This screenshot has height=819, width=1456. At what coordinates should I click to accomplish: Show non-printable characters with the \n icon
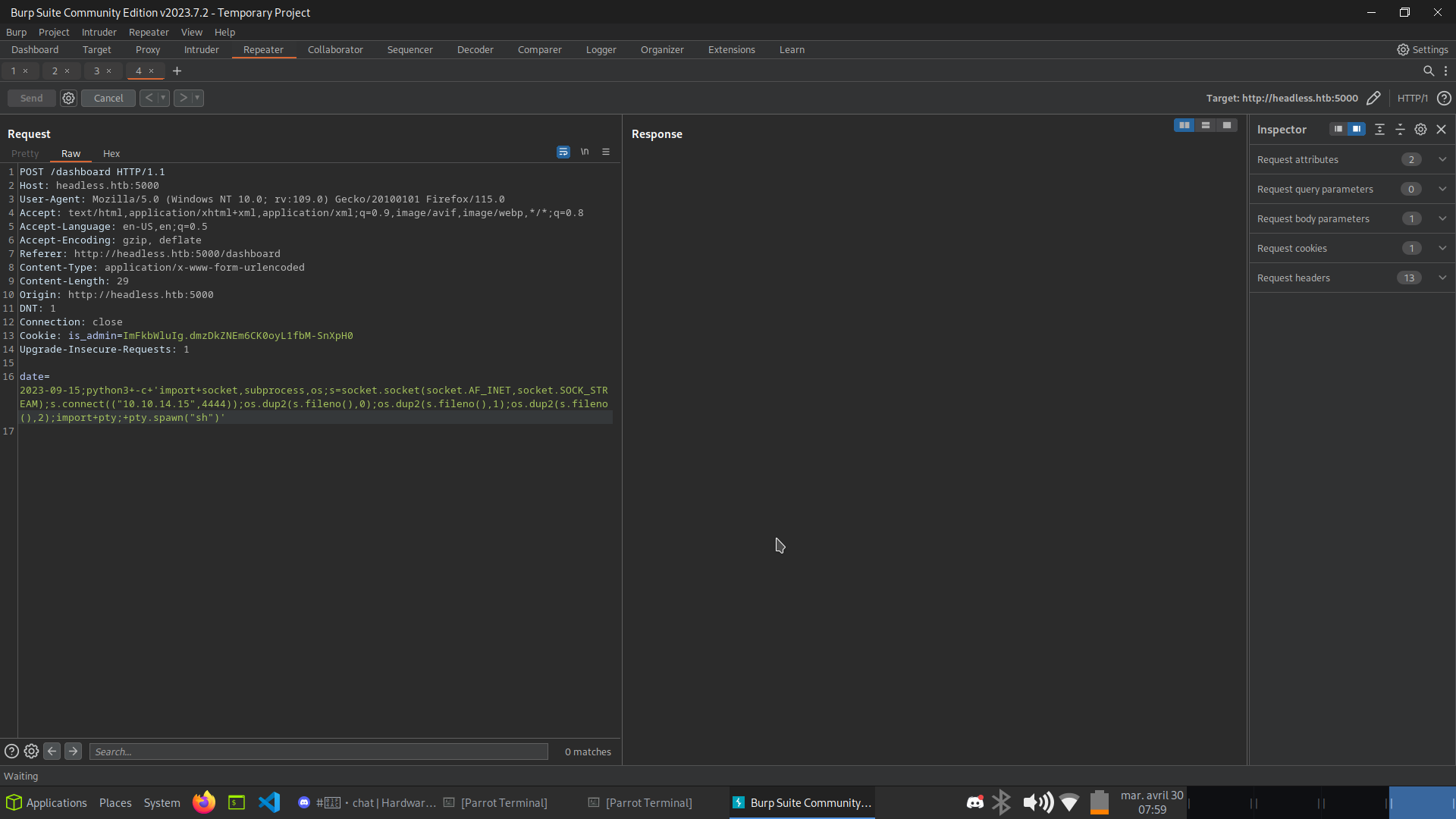pyautogui.click(x=585, y=152)
